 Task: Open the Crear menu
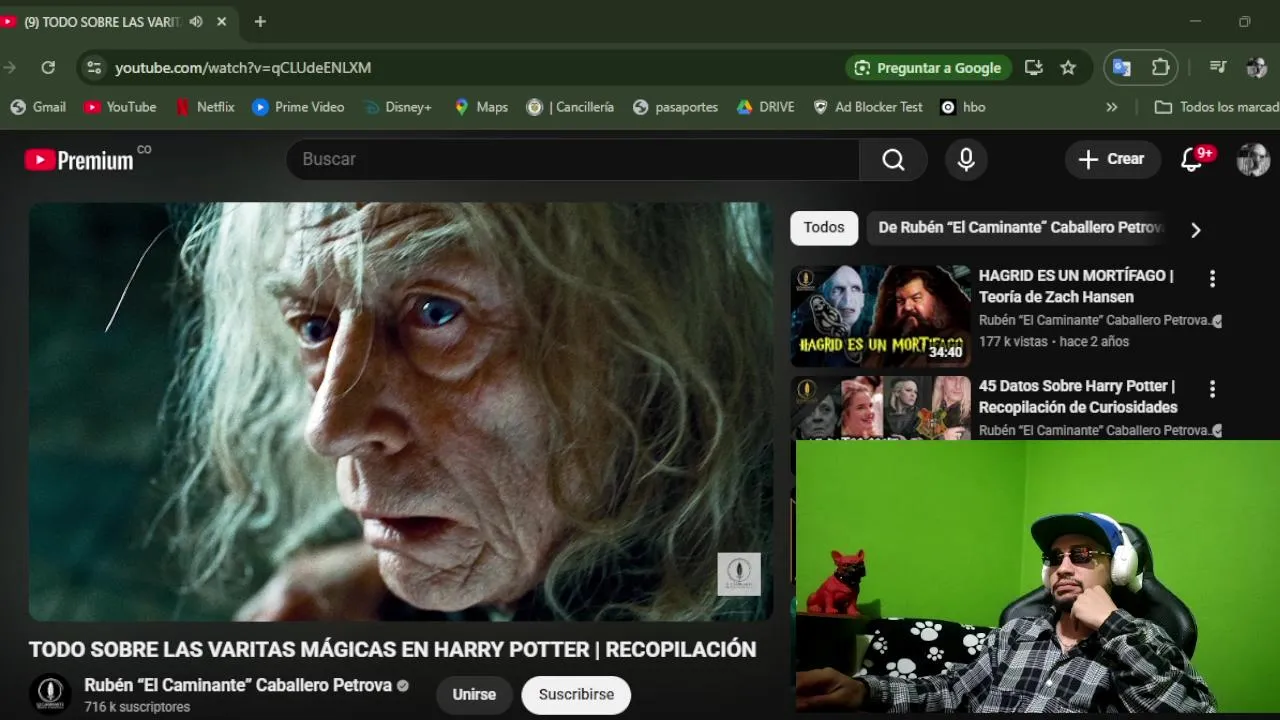tap(1112, 159)
